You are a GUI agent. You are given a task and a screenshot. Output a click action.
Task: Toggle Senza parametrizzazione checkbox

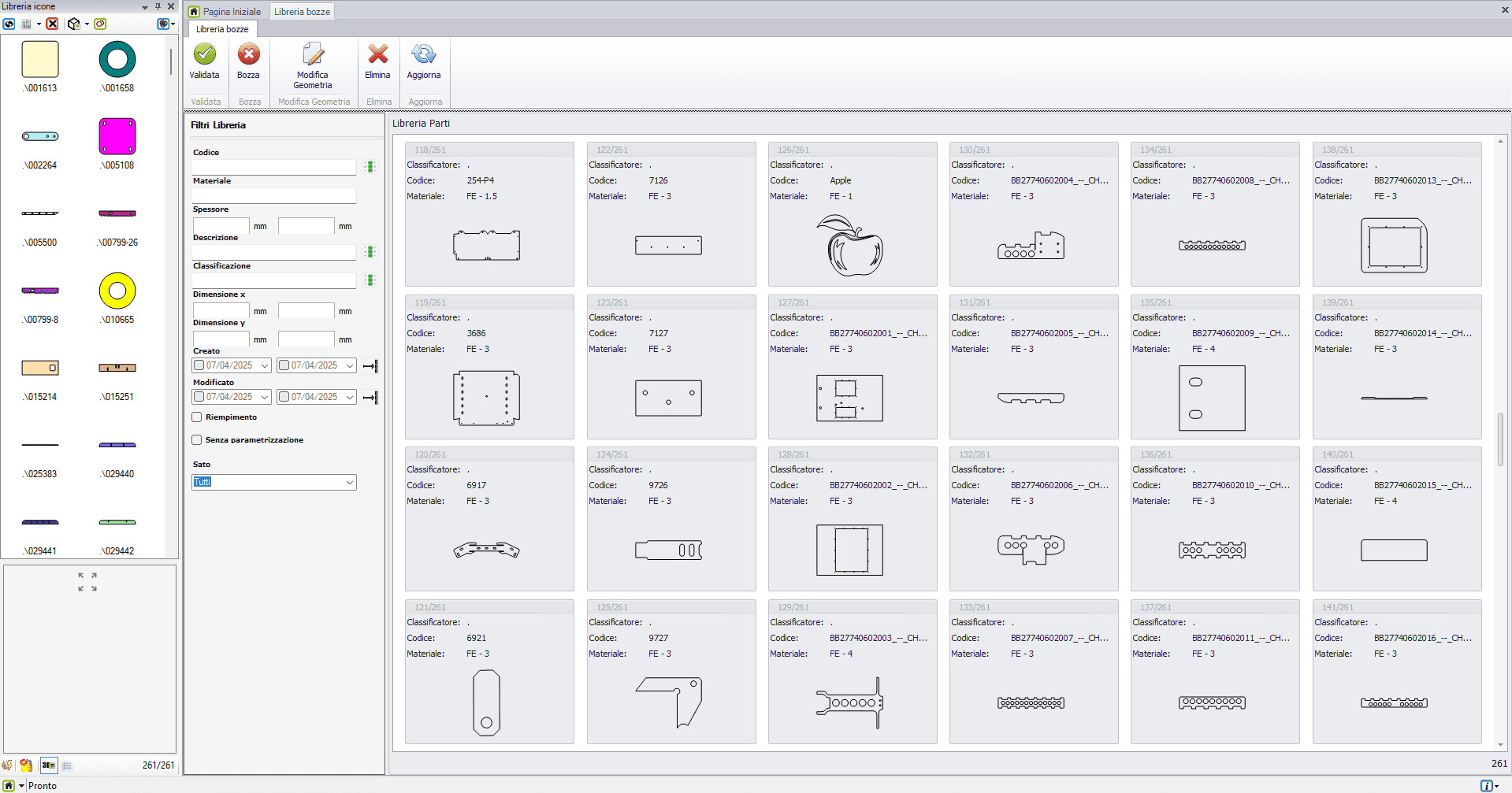(x=197, y=440)
